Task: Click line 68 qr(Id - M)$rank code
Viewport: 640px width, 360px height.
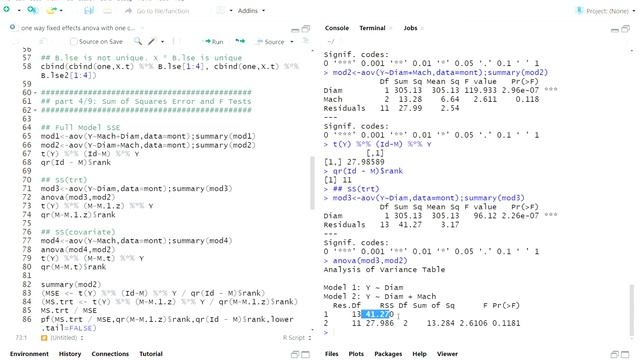Action: coord(76,162)
